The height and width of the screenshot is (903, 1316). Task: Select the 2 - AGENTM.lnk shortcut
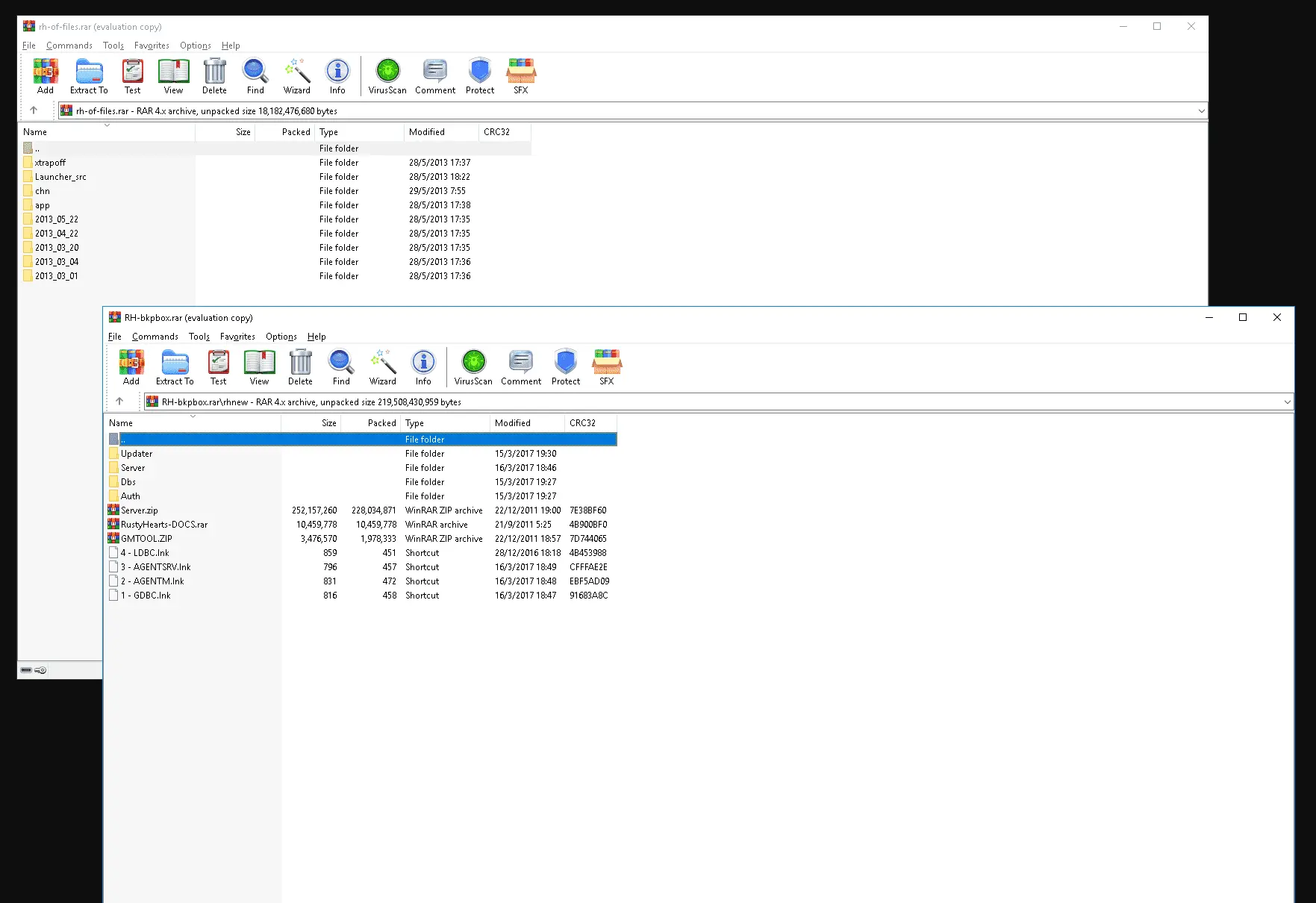(x=362, y=581)
